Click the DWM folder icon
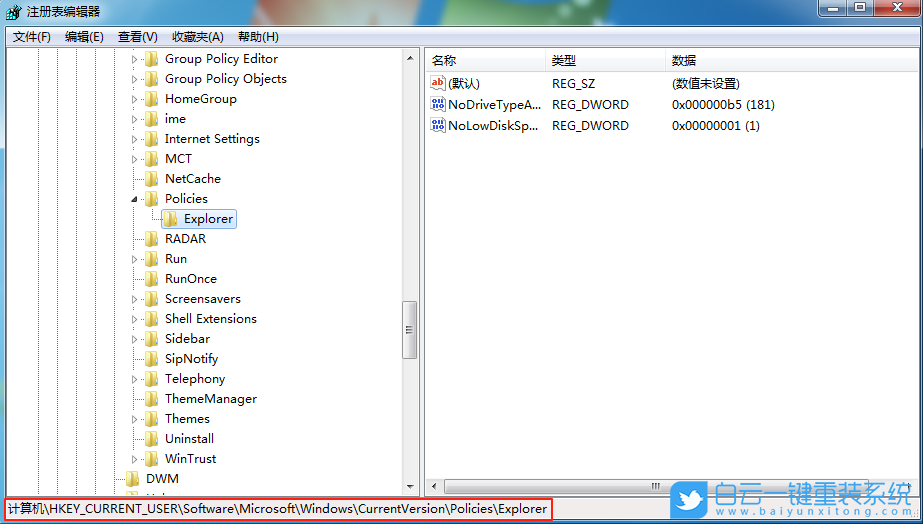This screenshot has width=923, height=524. 132,478
